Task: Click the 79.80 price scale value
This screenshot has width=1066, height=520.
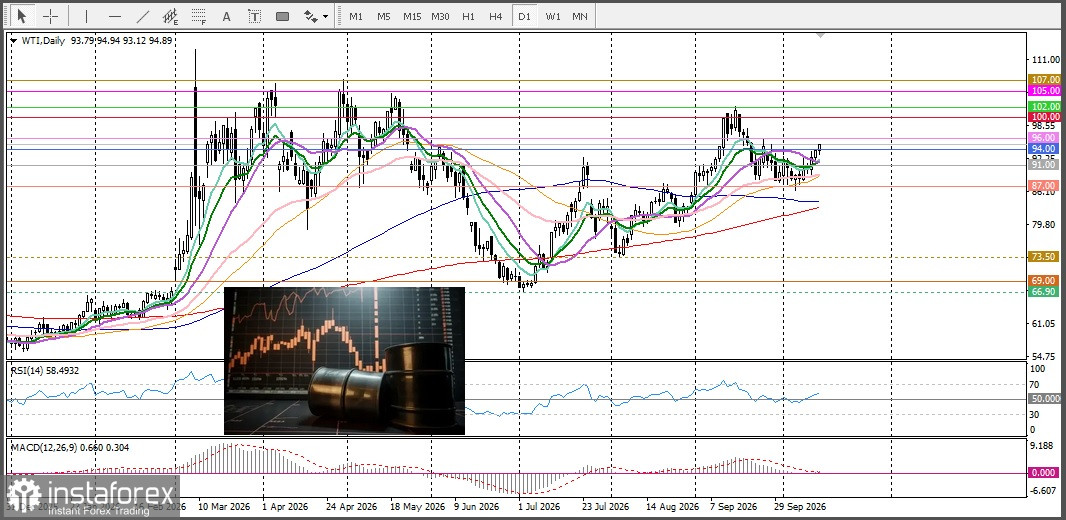Action: coord(1043,224)
